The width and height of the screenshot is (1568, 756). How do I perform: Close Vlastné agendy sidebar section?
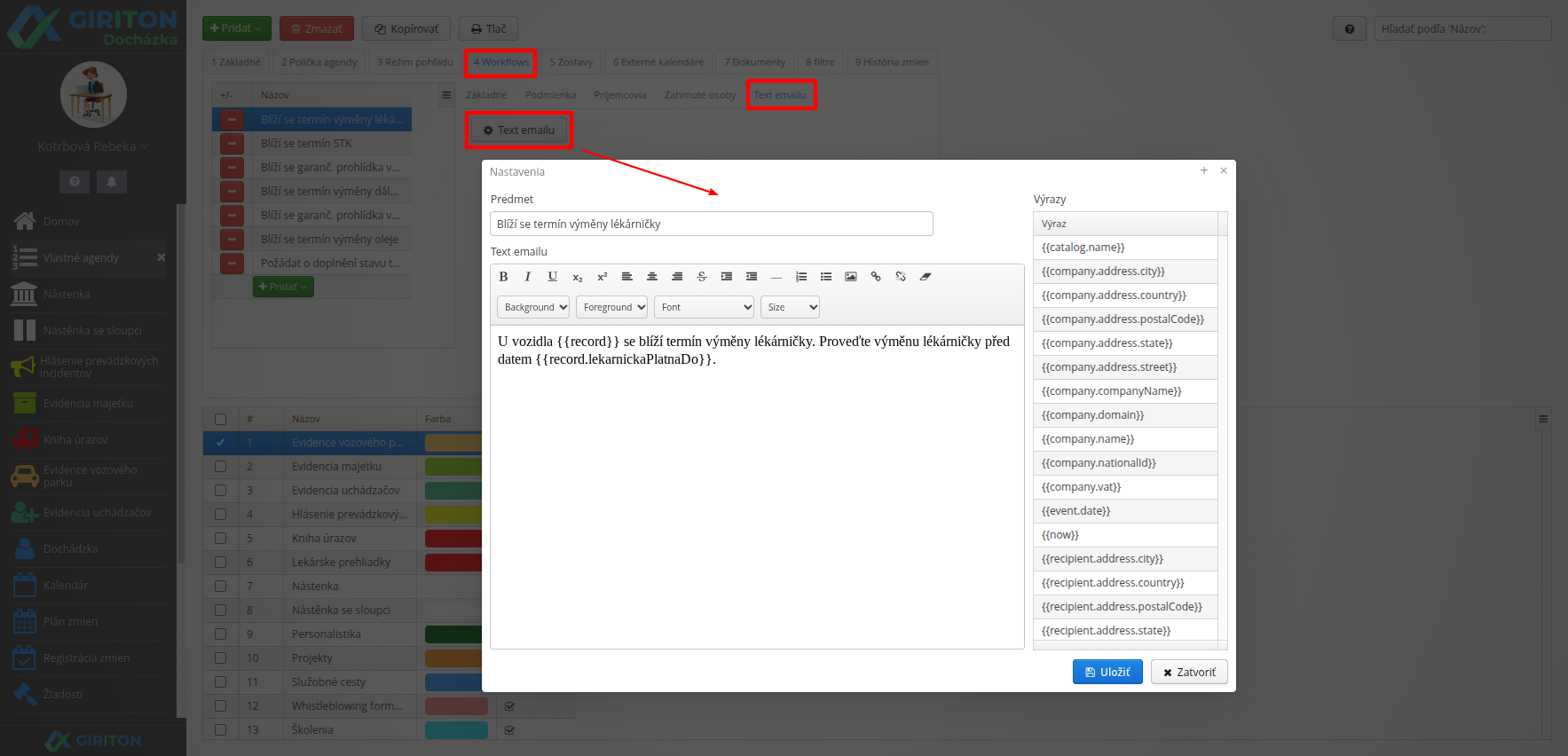(161, 257)
